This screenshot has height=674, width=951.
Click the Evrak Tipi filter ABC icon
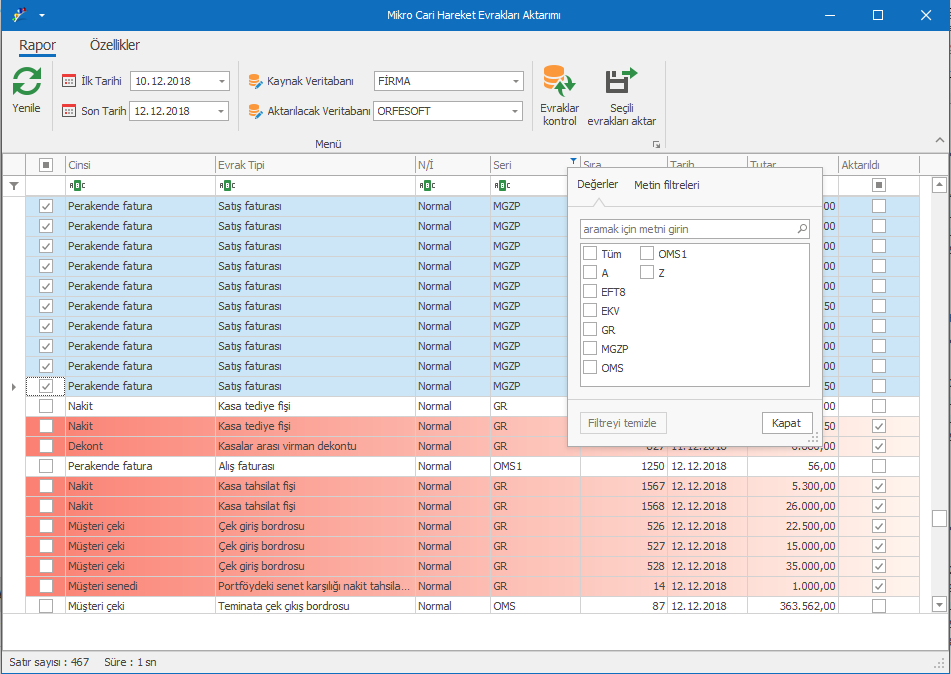227,186
